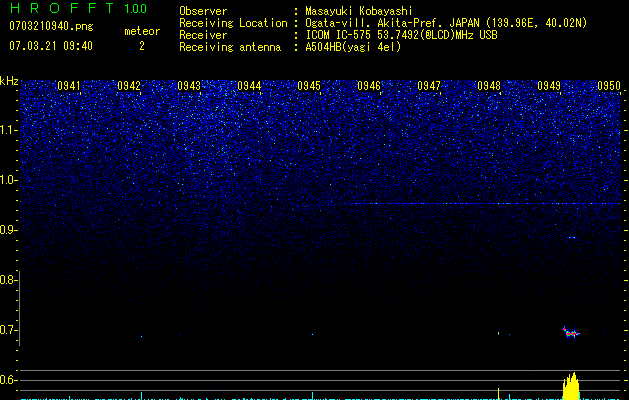Click the red meteor echo near 0.7 kHz

(571, 332)
